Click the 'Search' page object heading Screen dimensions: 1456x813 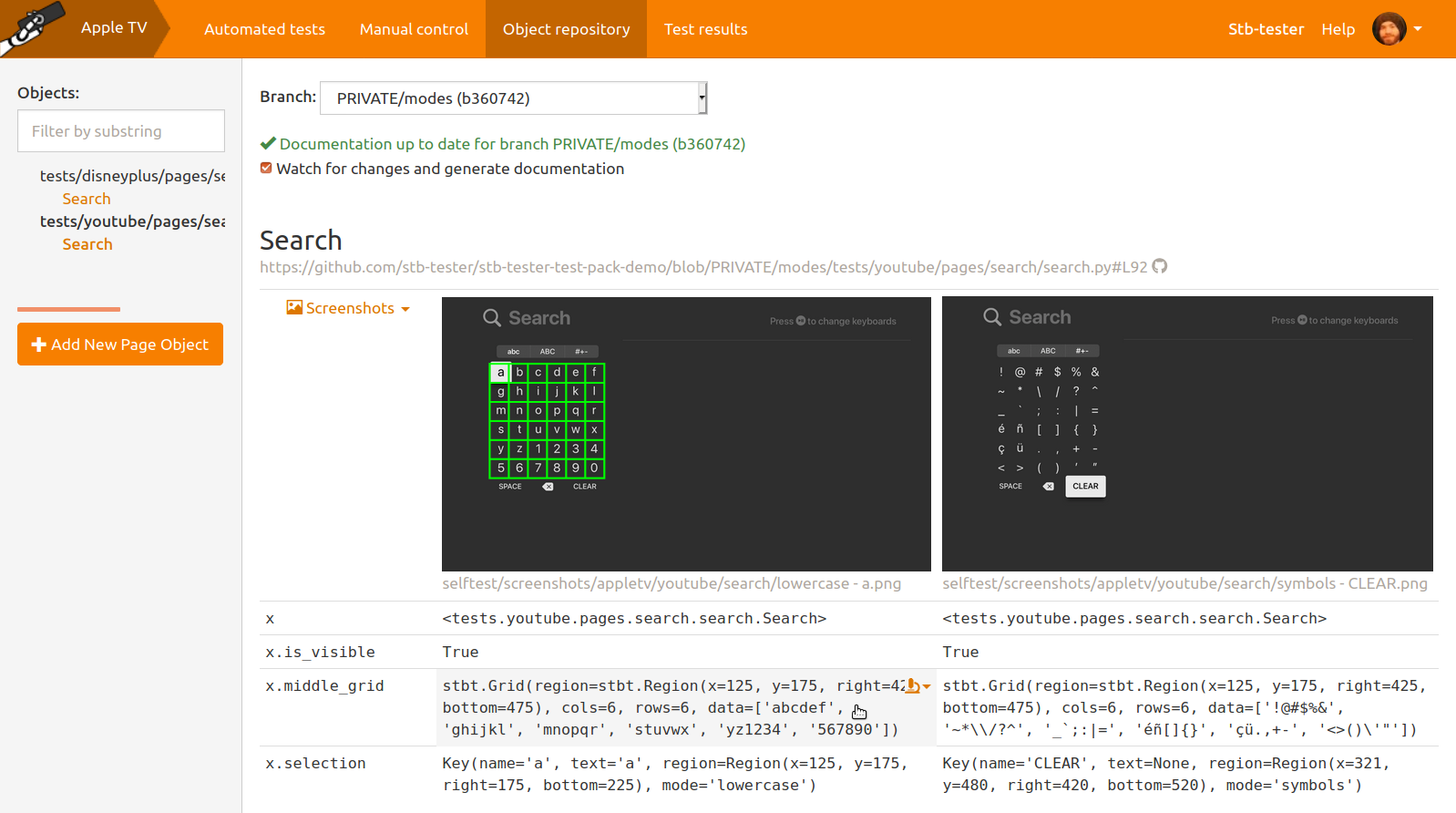point(301,240)
